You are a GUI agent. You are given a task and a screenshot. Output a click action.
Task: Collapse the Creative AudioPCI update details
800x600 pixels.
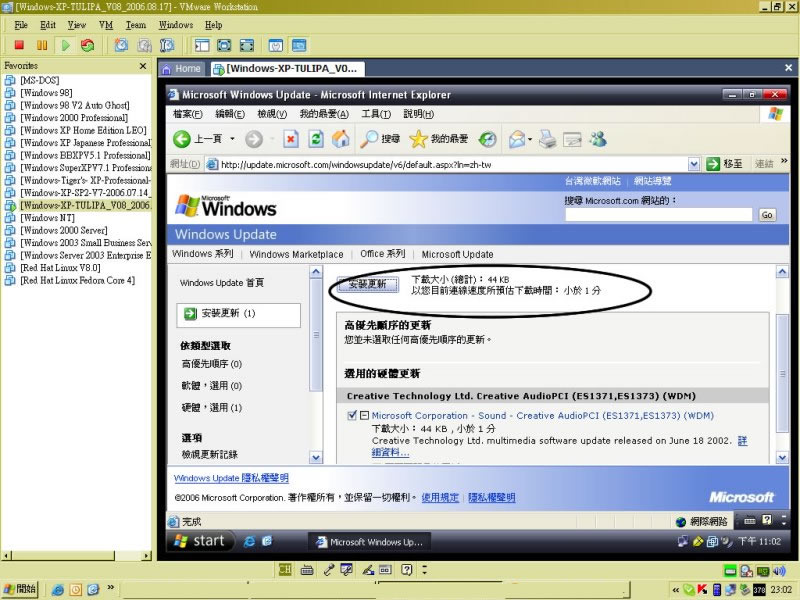point(364,415)
